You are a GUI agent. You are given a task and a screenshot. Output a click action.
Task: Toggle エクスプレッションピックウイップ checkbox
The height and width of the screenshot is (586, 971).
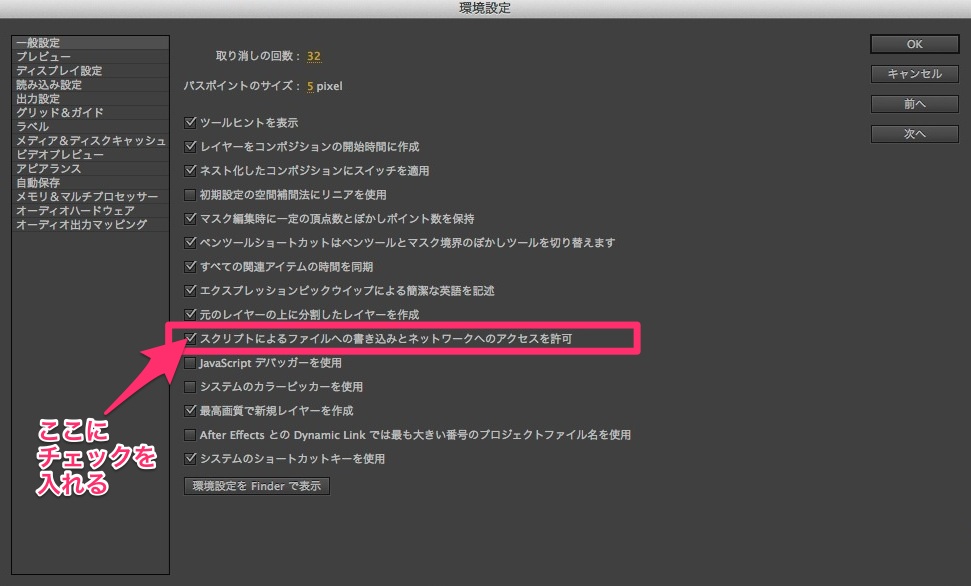[190, 291]
